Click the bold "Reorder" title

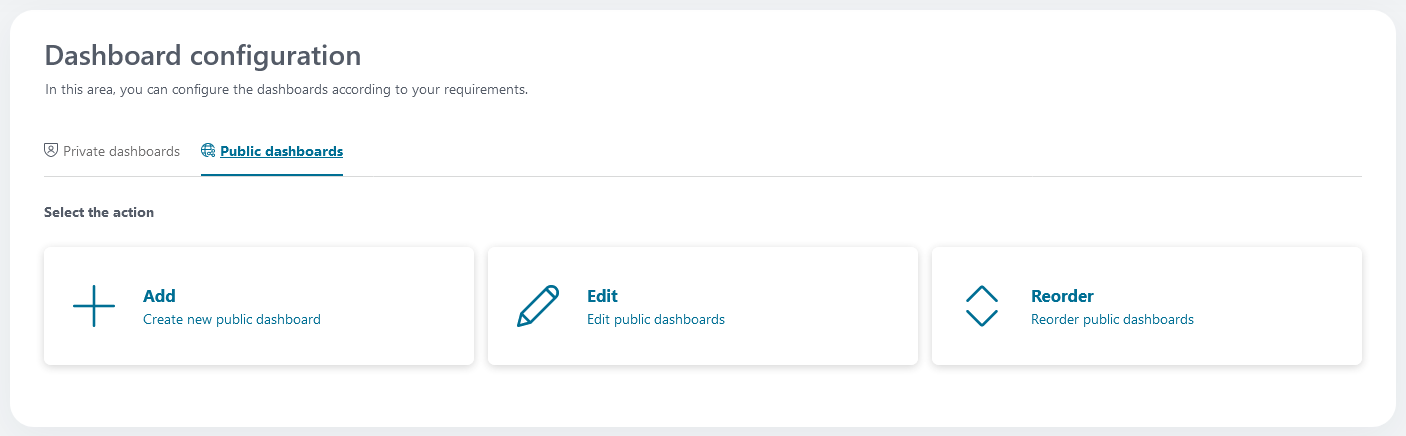(x=1062, y=296)
